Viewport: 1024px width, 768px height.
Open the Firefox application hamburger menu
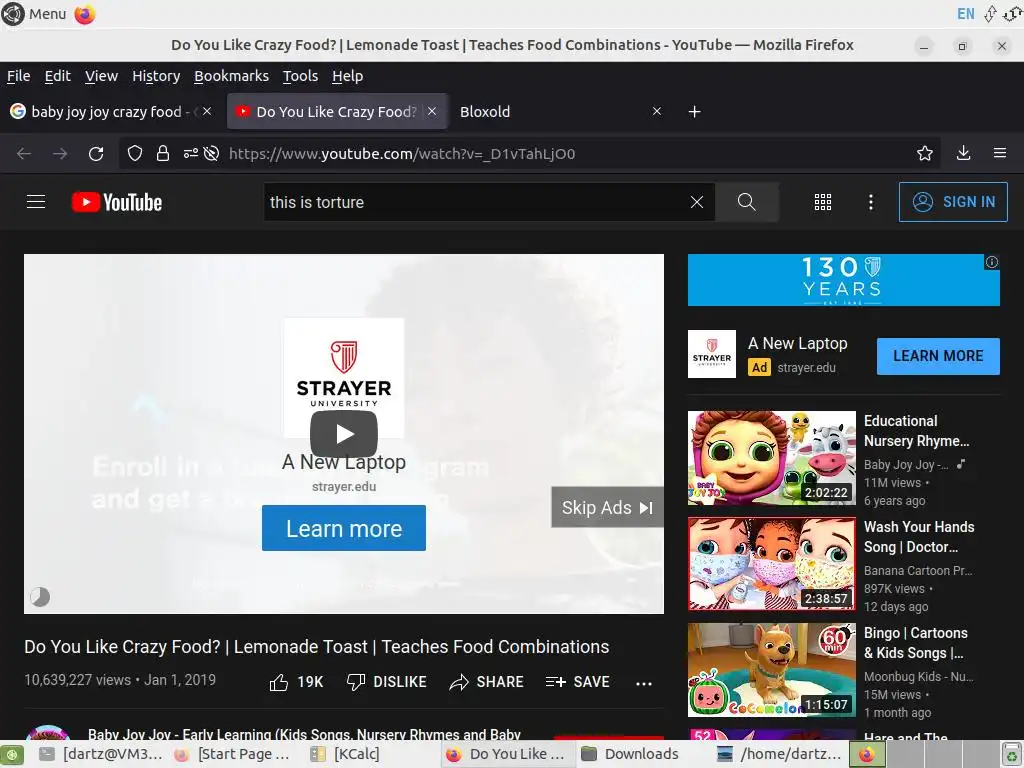(x=1000, y=153)
